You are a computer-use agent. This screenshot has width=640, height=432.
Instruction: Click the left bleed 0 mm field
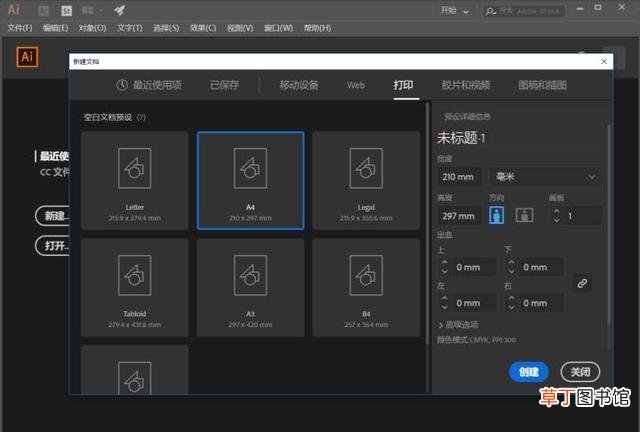click(x=473, y=303)
